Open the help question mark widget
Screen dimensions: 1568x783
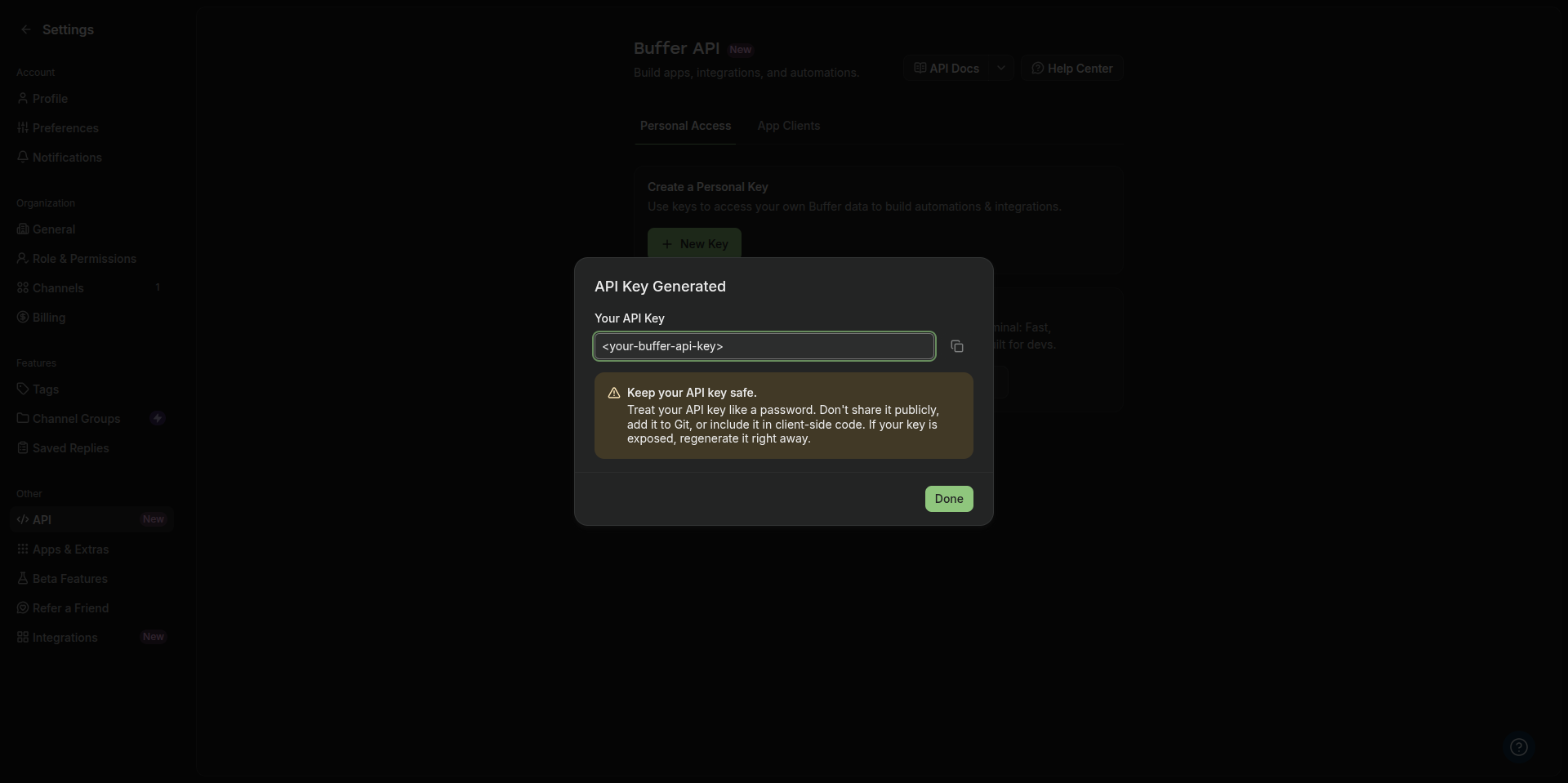point(1519,747)
